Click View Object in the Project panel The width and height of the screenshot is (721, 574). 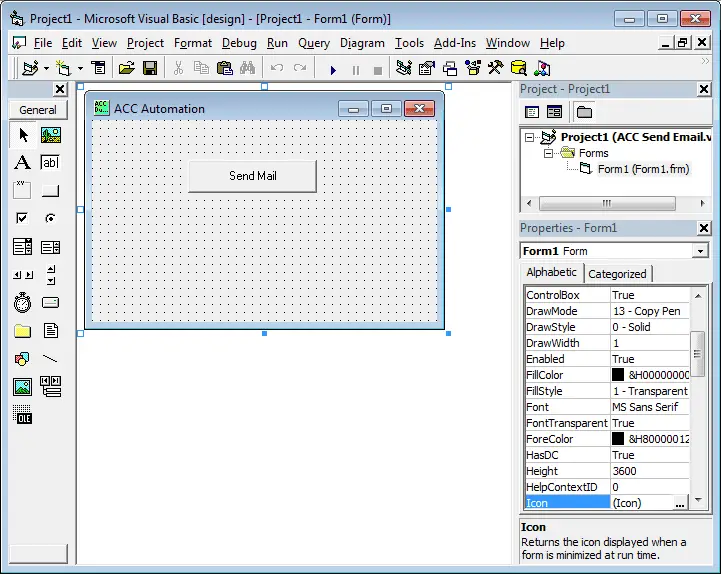coord(555,112)
